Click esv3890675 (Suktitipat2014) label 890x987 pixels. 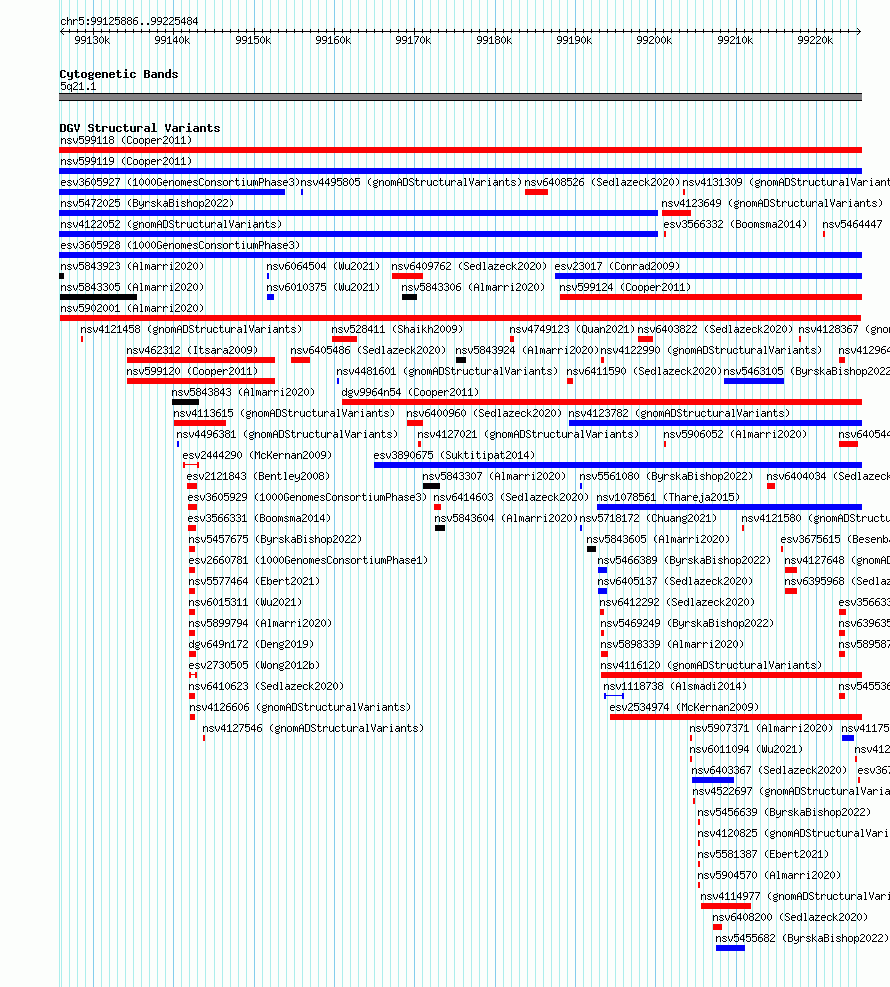454,455
